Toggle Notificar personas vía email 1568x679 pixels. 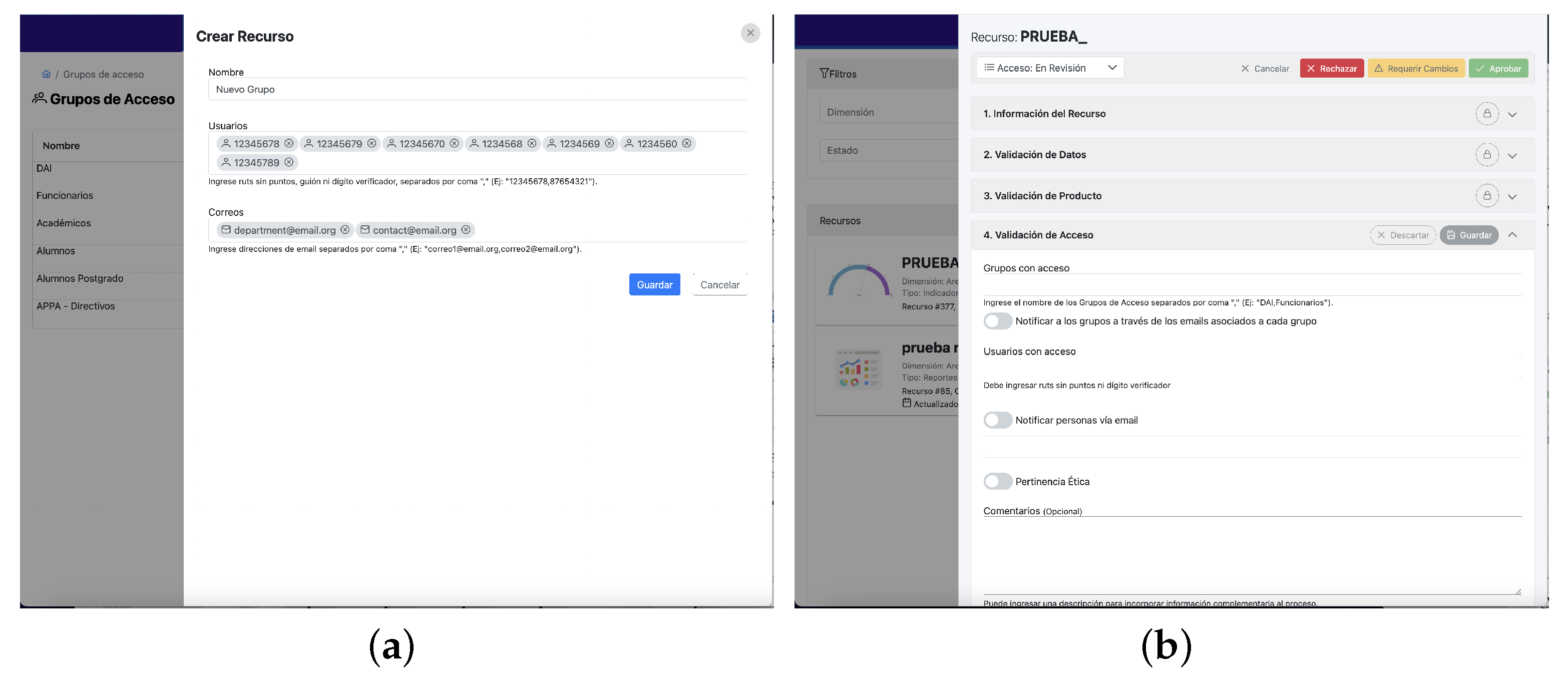[997, 420]
